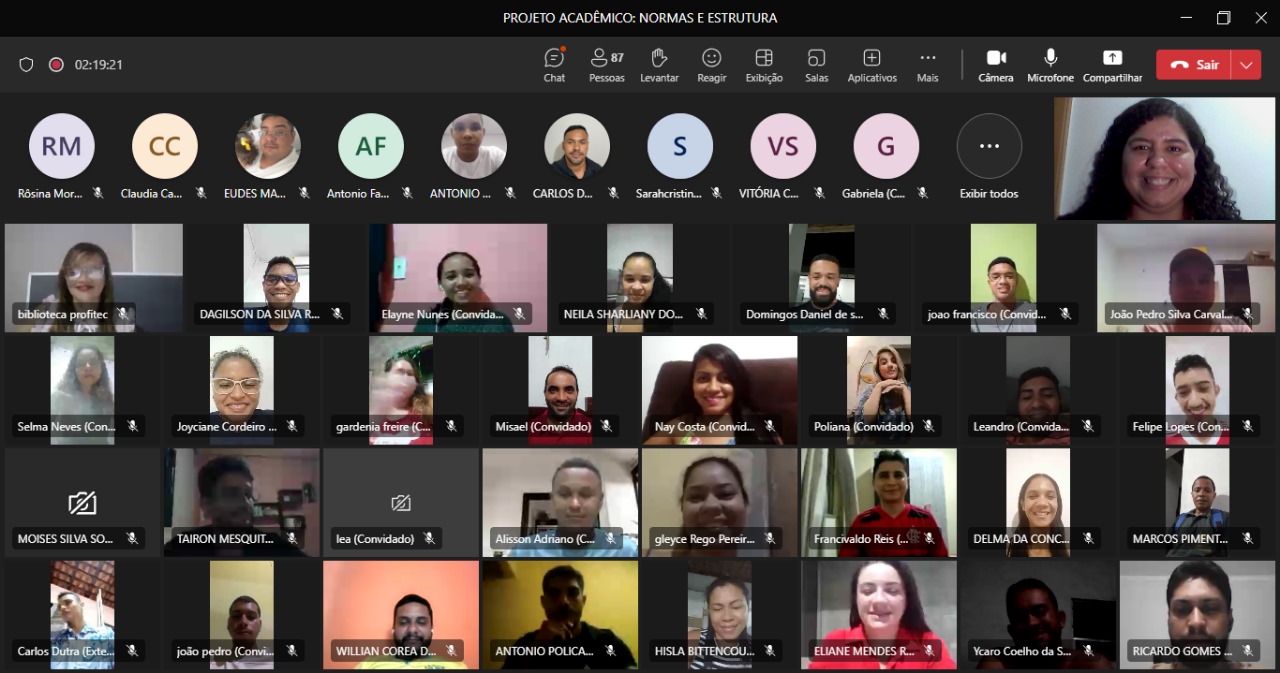Click muted mic icon next to Gabriela (C...

922,193
